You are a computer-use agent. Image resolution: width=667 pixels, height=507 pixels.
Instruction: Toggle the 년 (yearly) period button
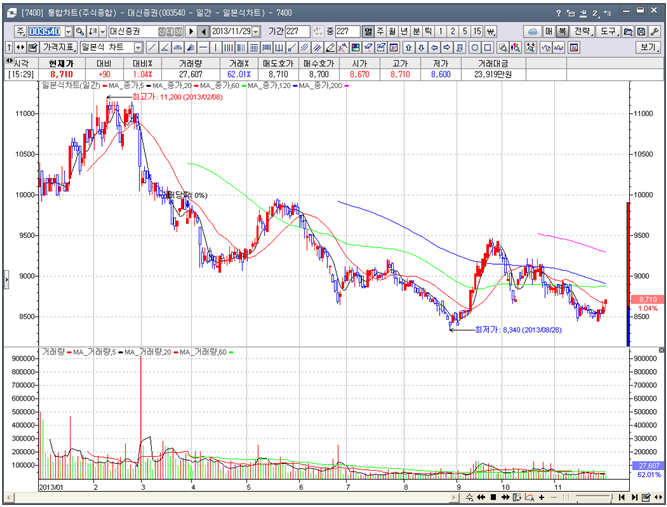pos(404,31)
